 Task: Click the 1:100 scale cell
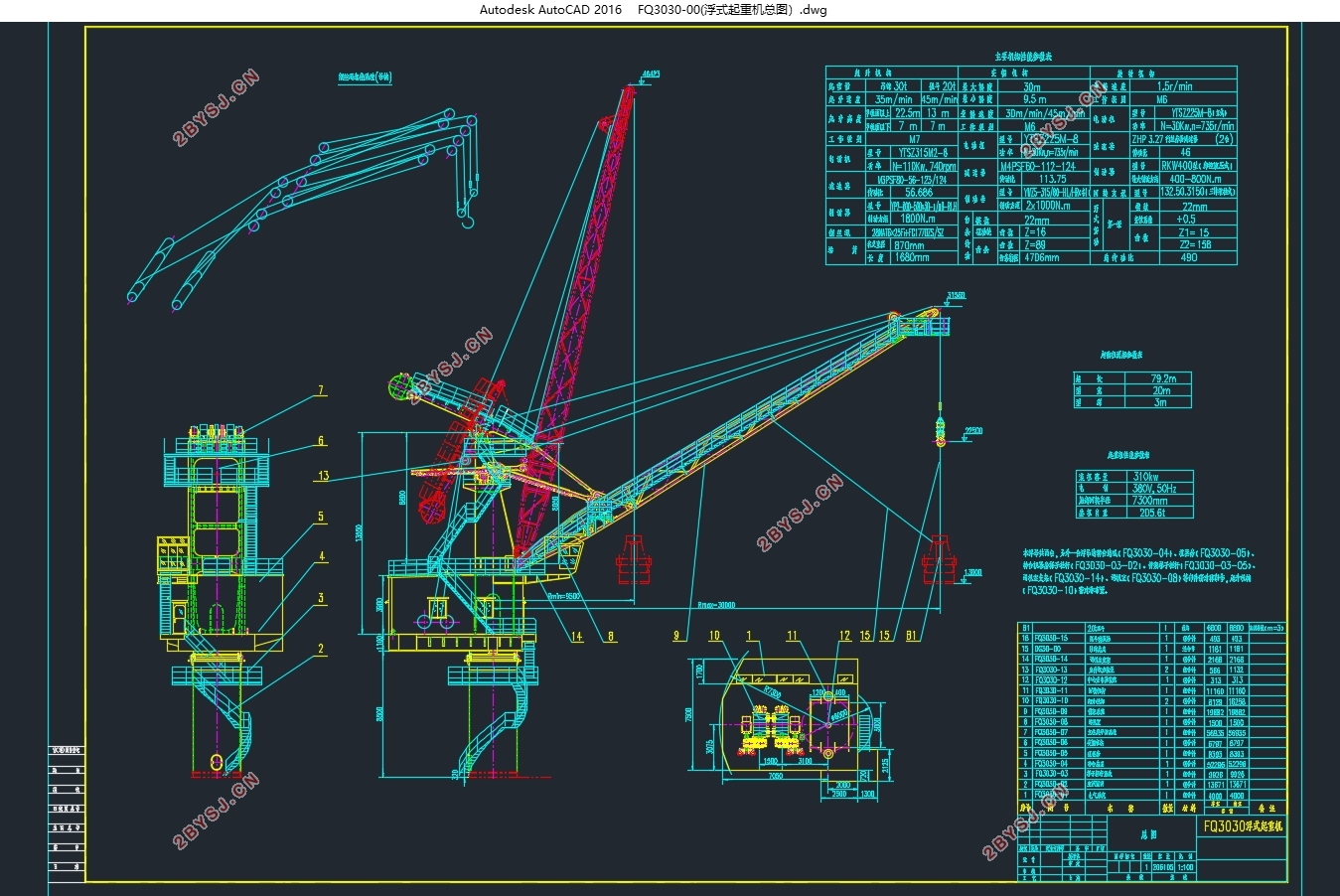click(1186, 866)
